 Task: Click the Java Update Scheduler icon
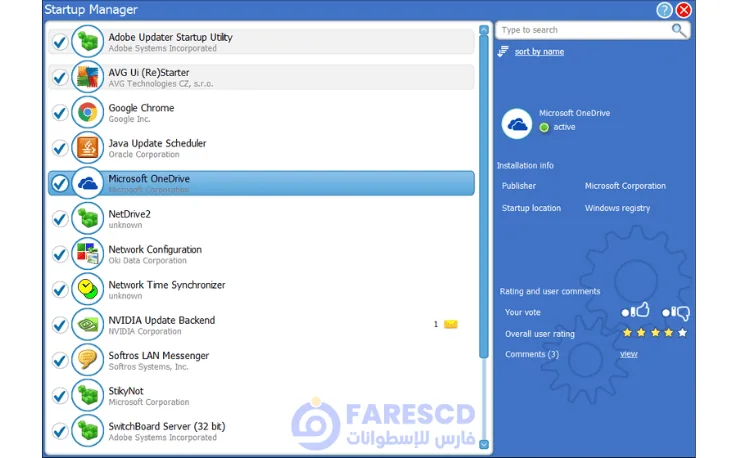click(x=88, y=147)
